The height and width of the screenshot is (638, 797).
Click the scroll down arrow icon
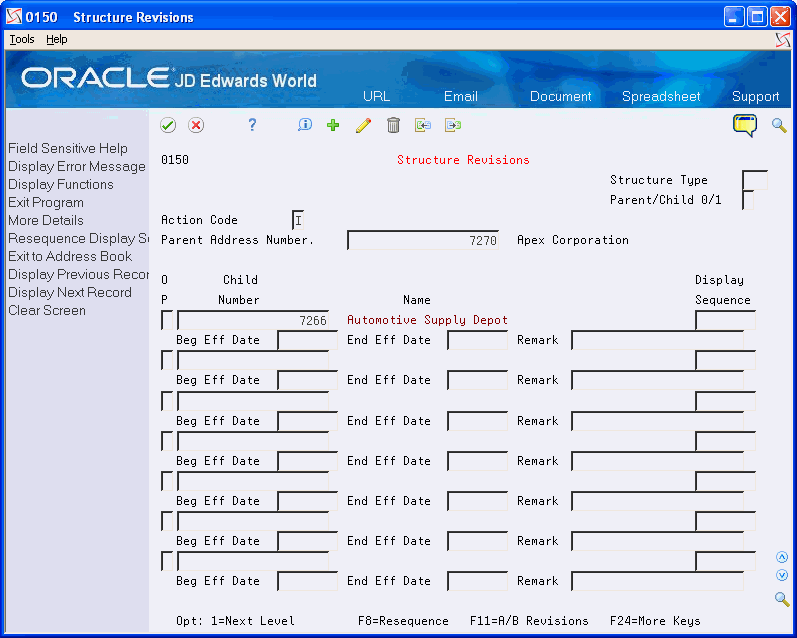(782, 575)
